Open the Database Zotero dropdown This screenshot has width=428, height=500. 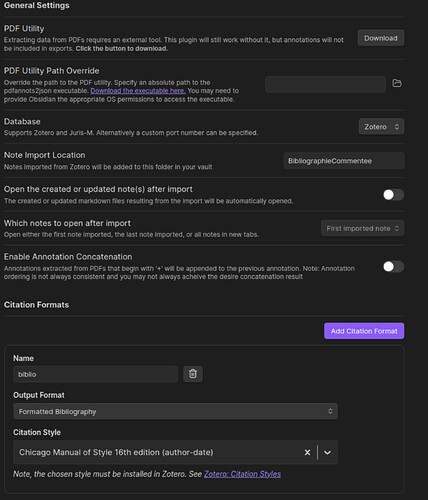pyautogui.click(x=381, y=127)
